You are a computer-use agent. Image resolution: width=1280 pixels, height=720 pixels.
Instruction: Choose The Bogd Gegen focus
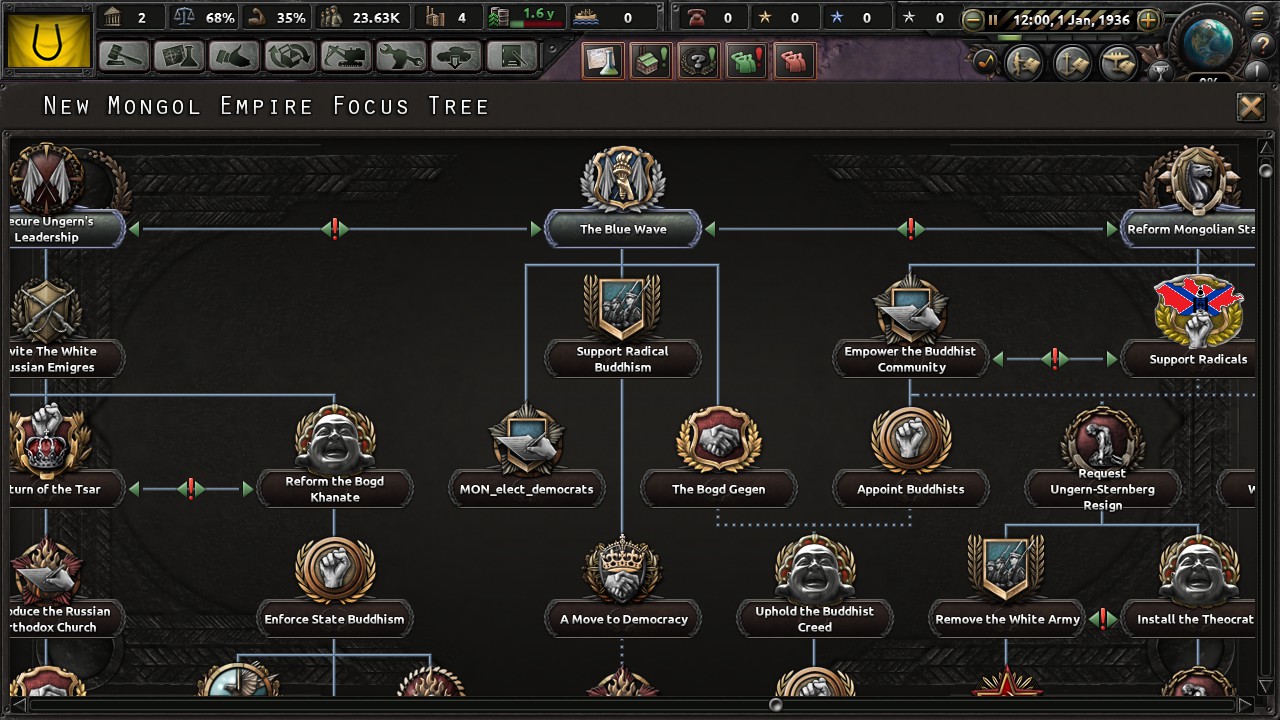click(718, 489)
